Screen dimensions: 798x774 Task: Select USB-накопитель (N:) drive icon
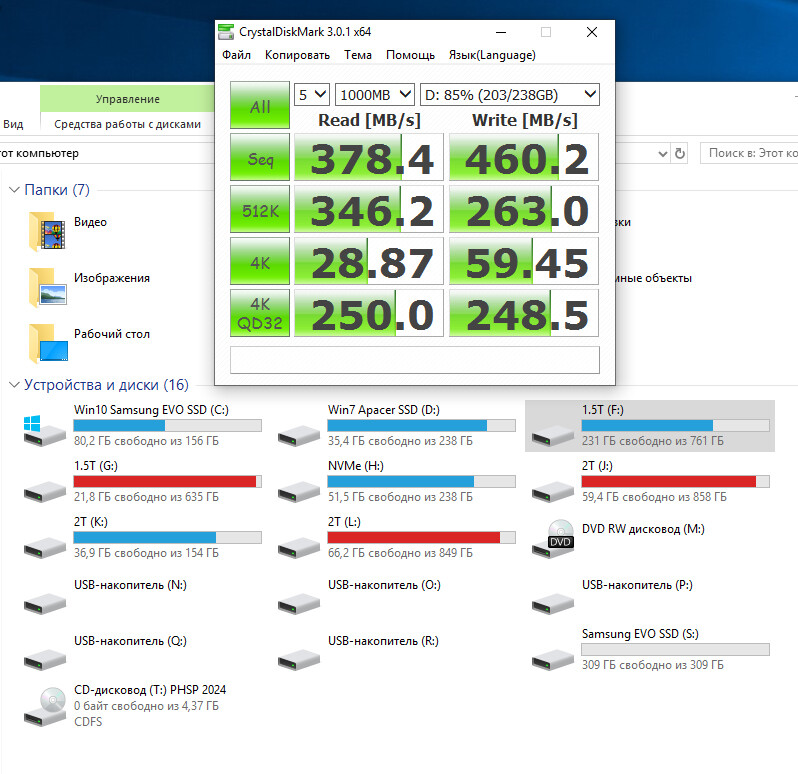44,603
